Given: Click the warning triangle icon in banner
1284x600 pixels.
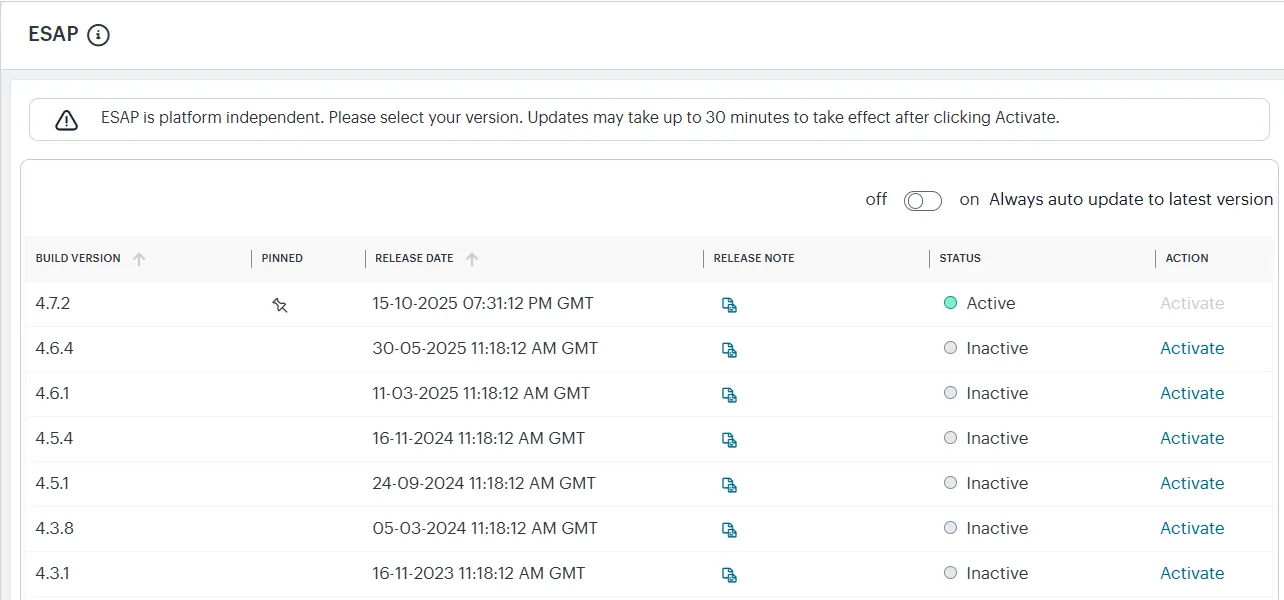Looking at the screenshot, I should pos(66,120).
